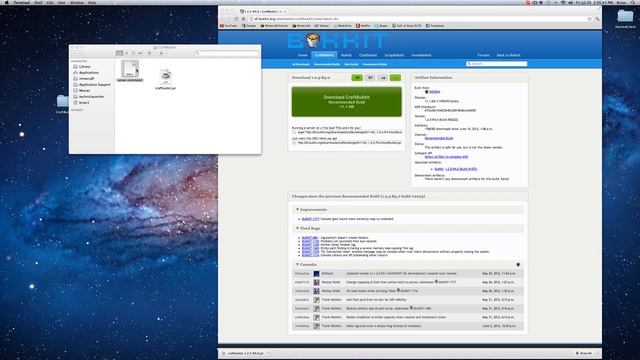This screenshot has height=360, width=640.
Task: Open the browser wrench settings menu
Action: (597, 19)
